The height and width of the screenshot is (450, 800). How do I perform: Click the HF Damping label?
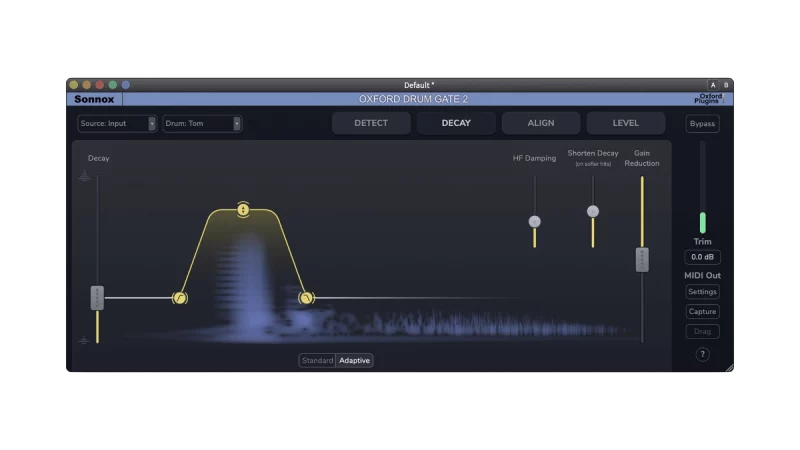coord(534,158)
